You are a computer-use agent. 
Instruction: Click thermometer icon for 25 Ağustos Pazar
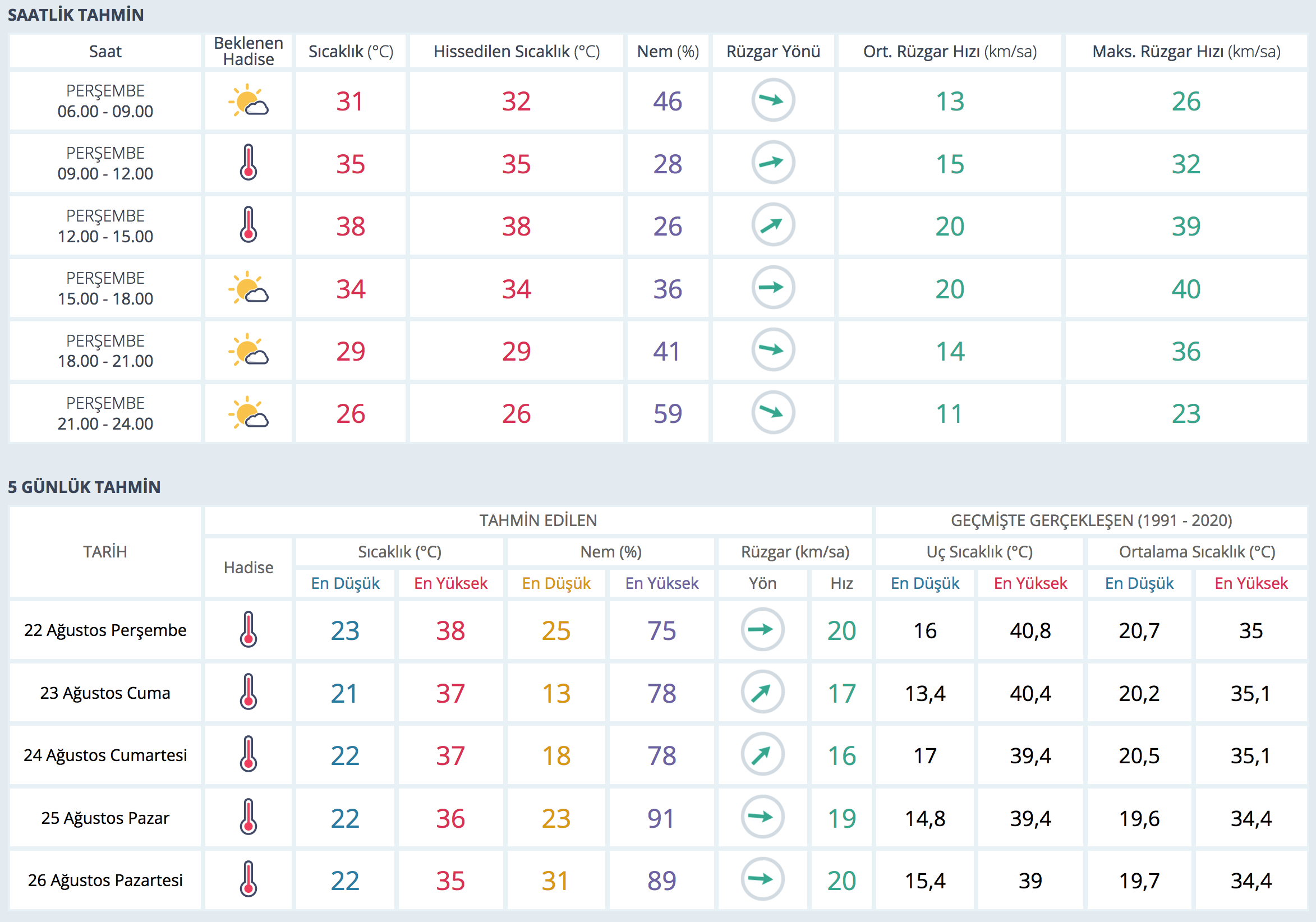click(248, 817)
